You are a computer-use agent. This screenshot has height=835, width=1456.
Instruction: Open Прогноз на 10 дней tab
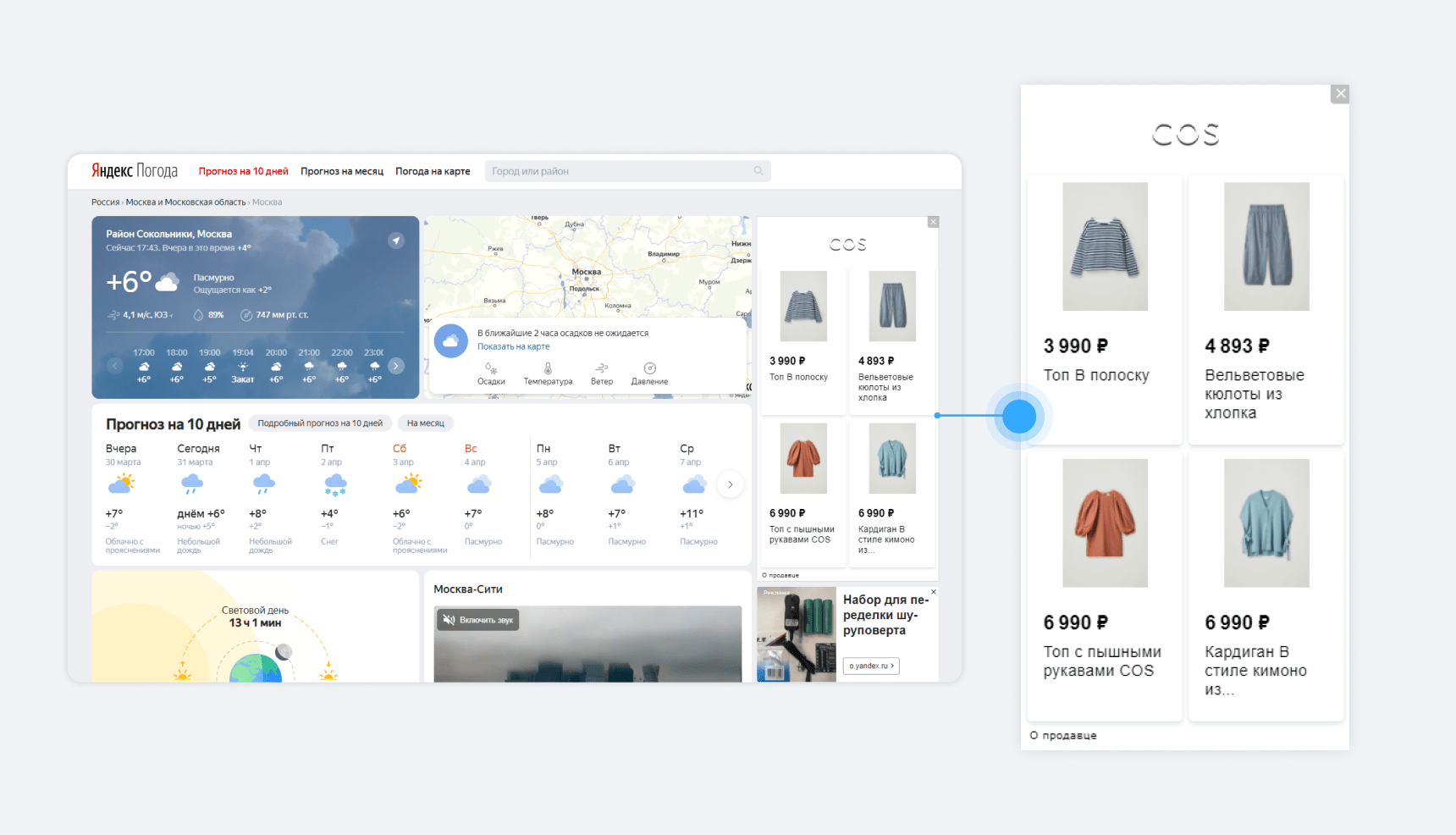point(243,171)
